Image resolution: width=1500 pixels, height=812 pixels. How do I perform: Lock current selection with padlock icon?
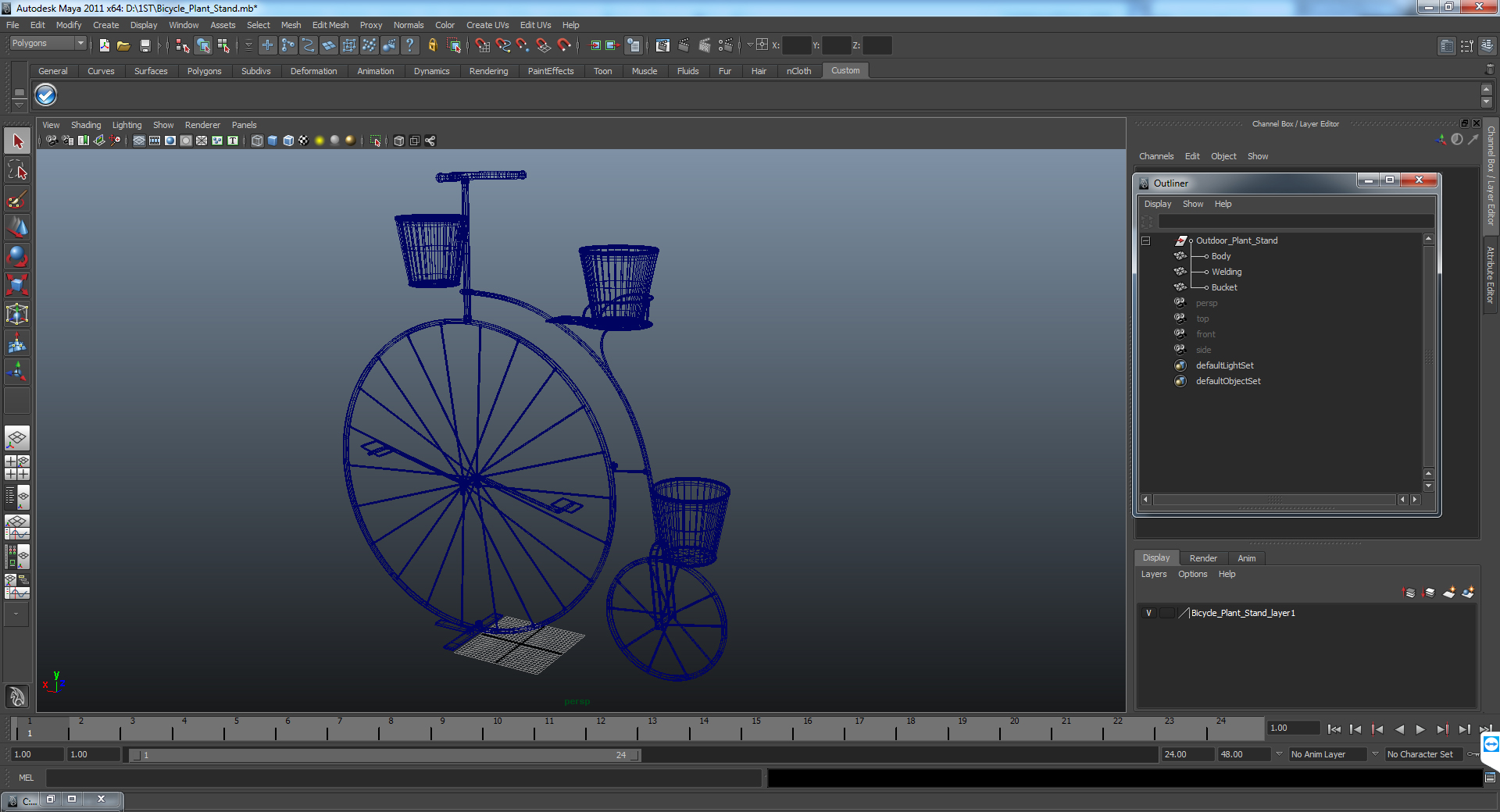pyautogui.click(x=432, y=45)
